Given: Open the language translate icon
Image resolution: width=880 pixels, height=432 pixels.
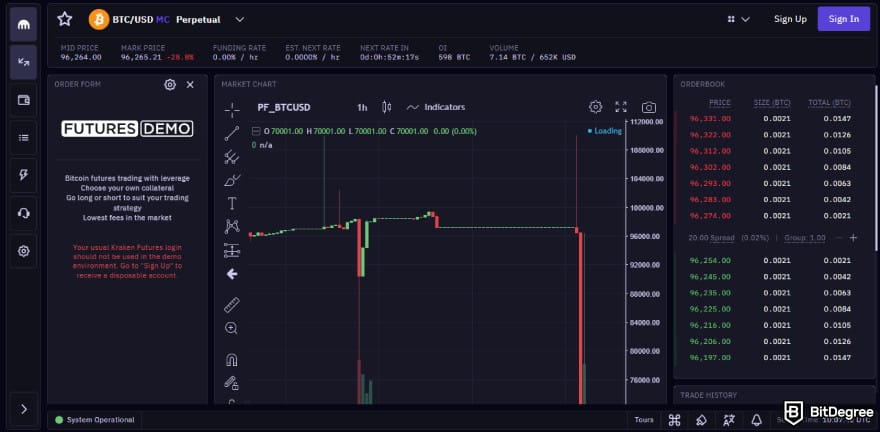Looking at the screenshot, I should coord(729,420).
